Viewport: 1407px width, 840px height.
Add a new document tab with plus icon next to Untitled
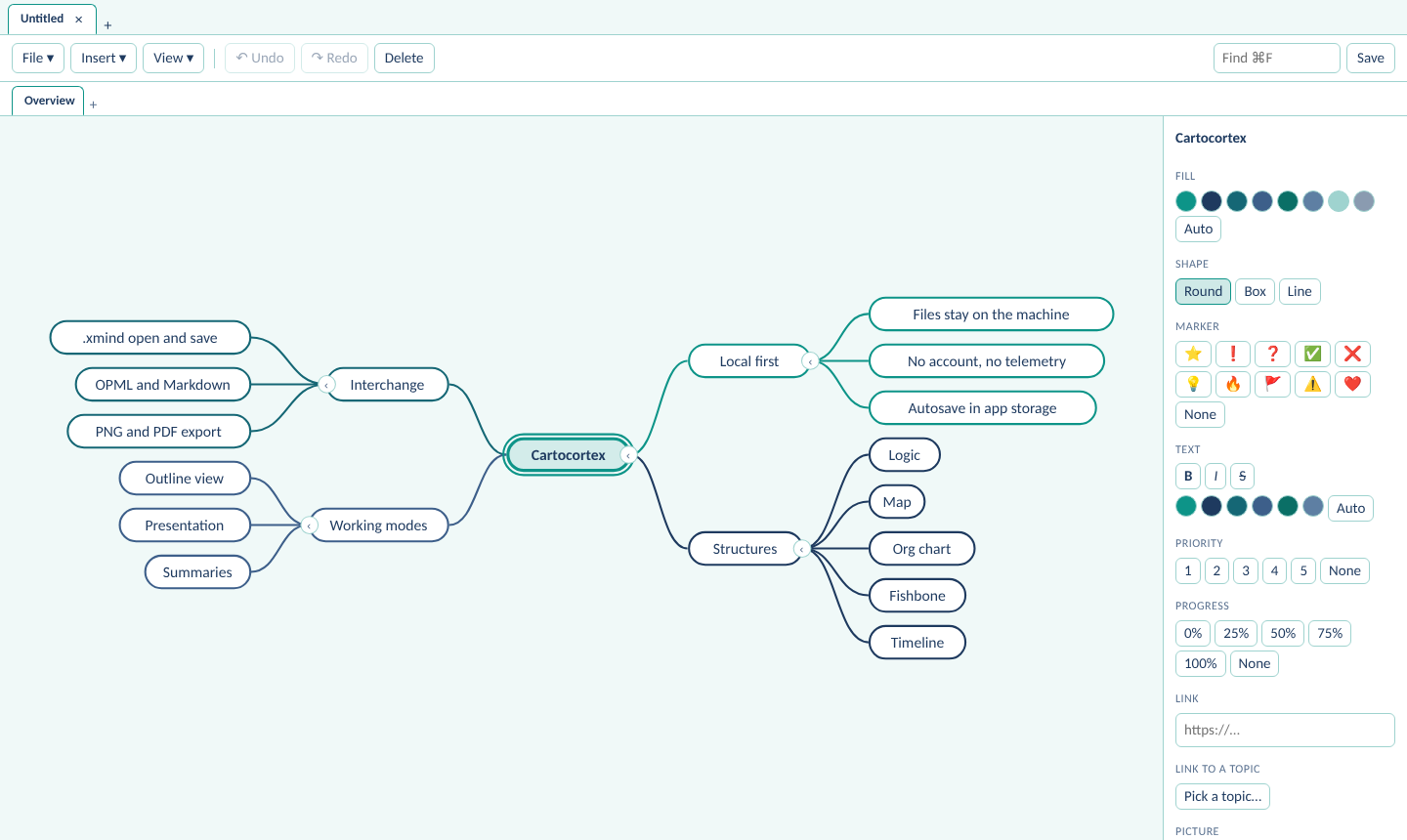pyautogui.click(x=107, y=25)
